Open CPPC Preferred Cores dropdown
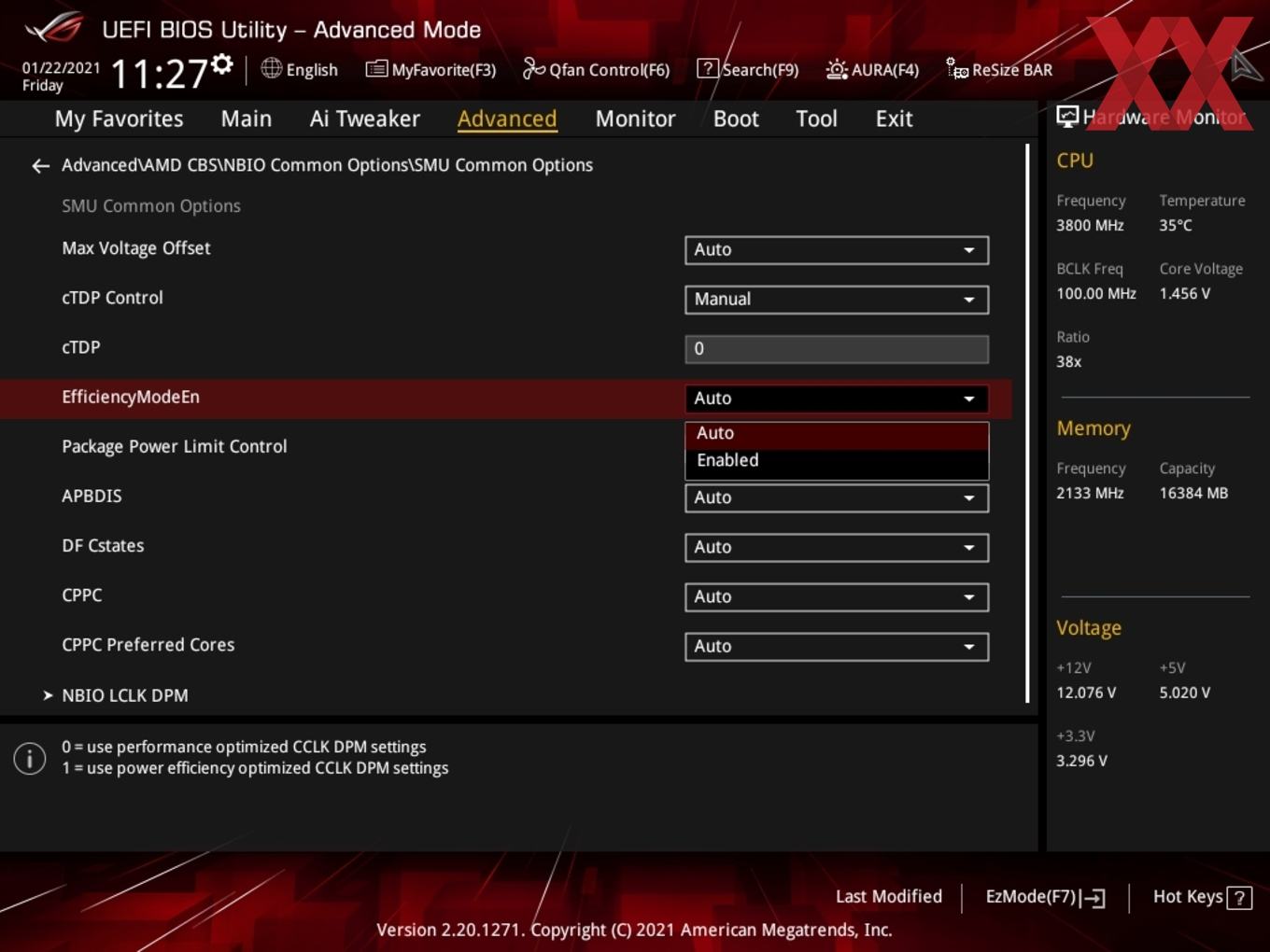Viewport: 1270px width, 952px height. (x=837, y=646)
